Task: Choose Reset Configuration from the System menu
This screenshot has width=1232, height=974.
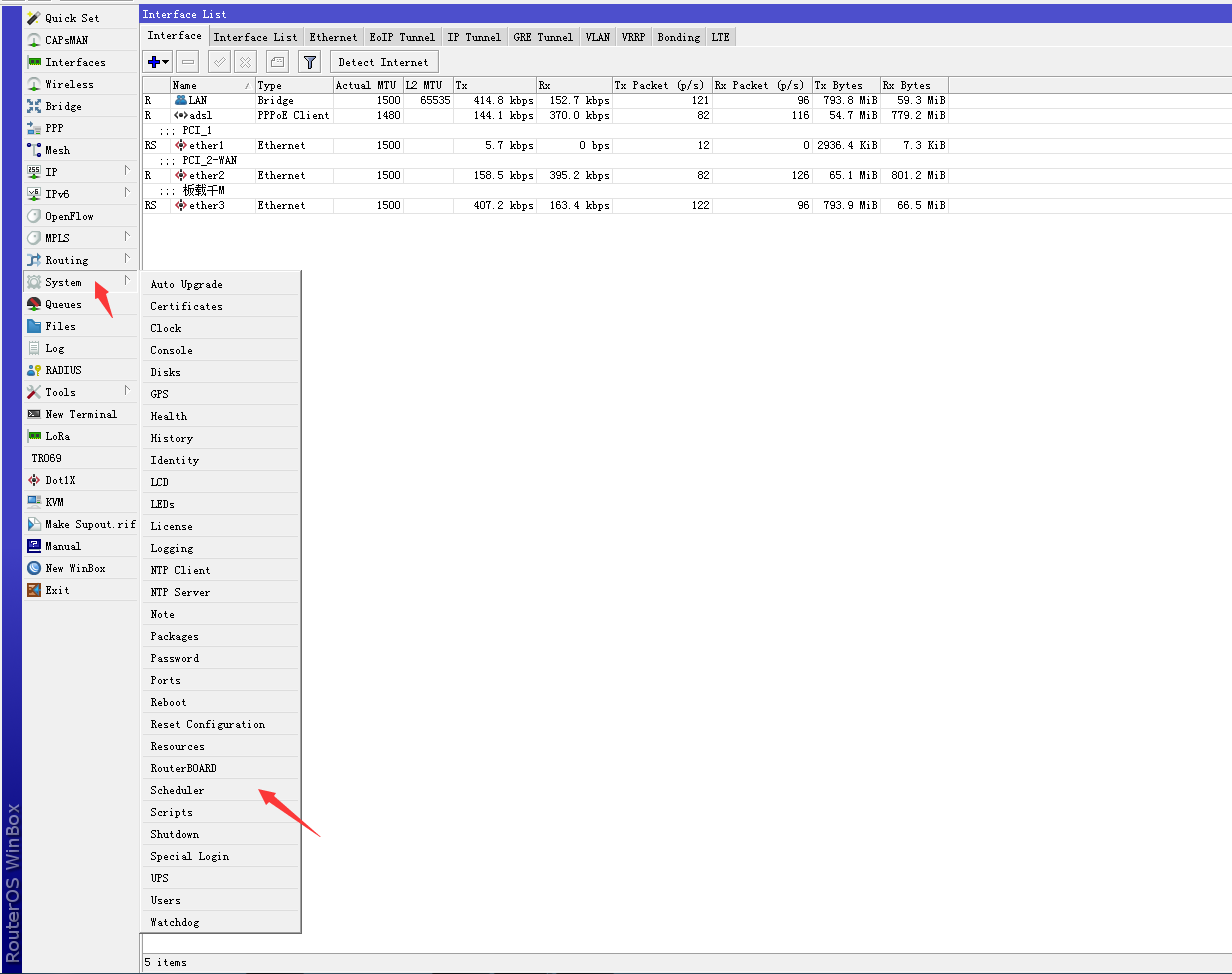Action: point(221,724)
